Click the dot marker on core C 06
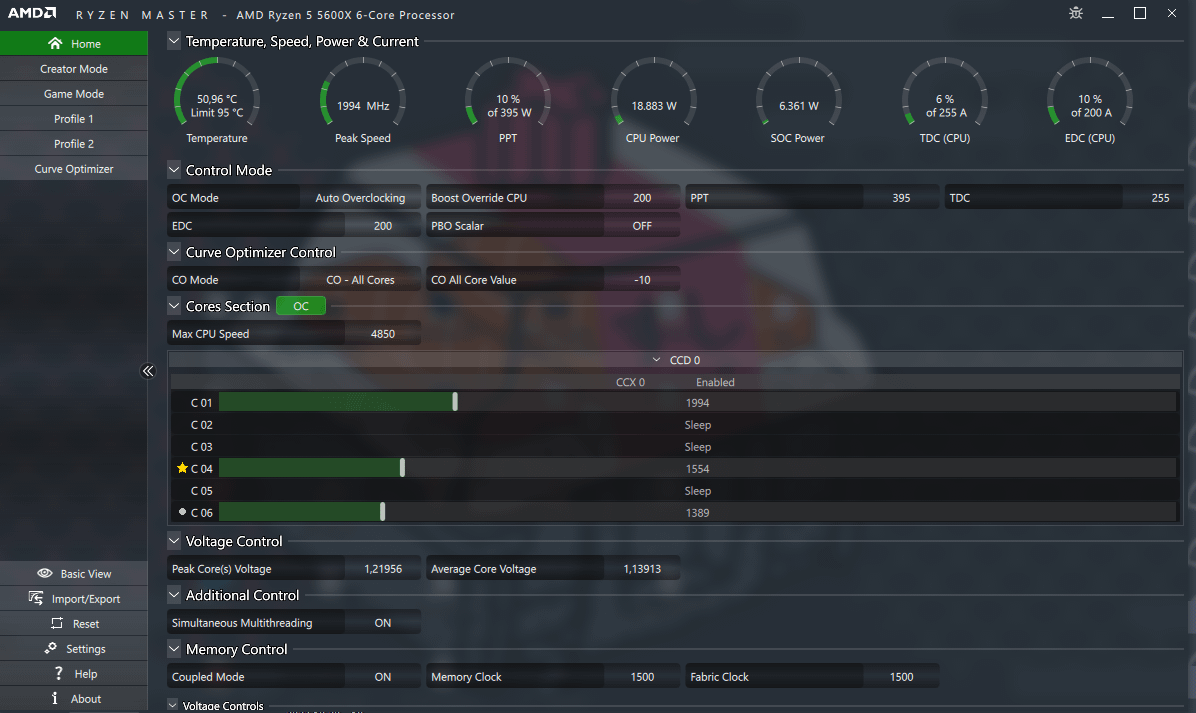Viewport: 1196px width, 713px height. pos(182,512)
